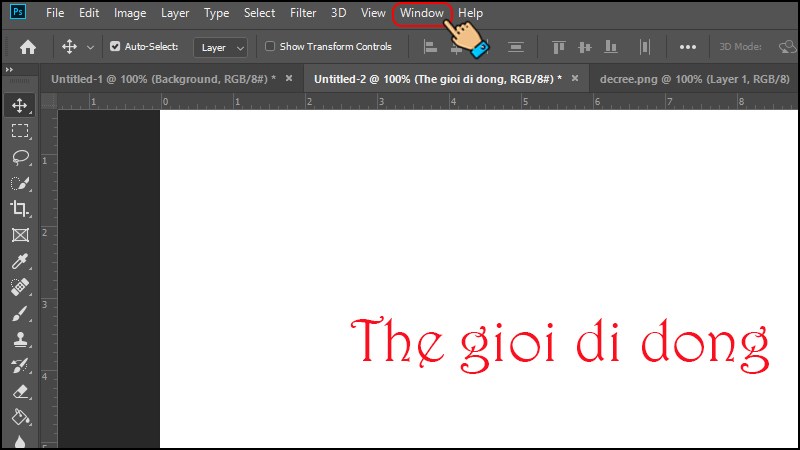Select the Lasso tool

[x=20, y=157]
